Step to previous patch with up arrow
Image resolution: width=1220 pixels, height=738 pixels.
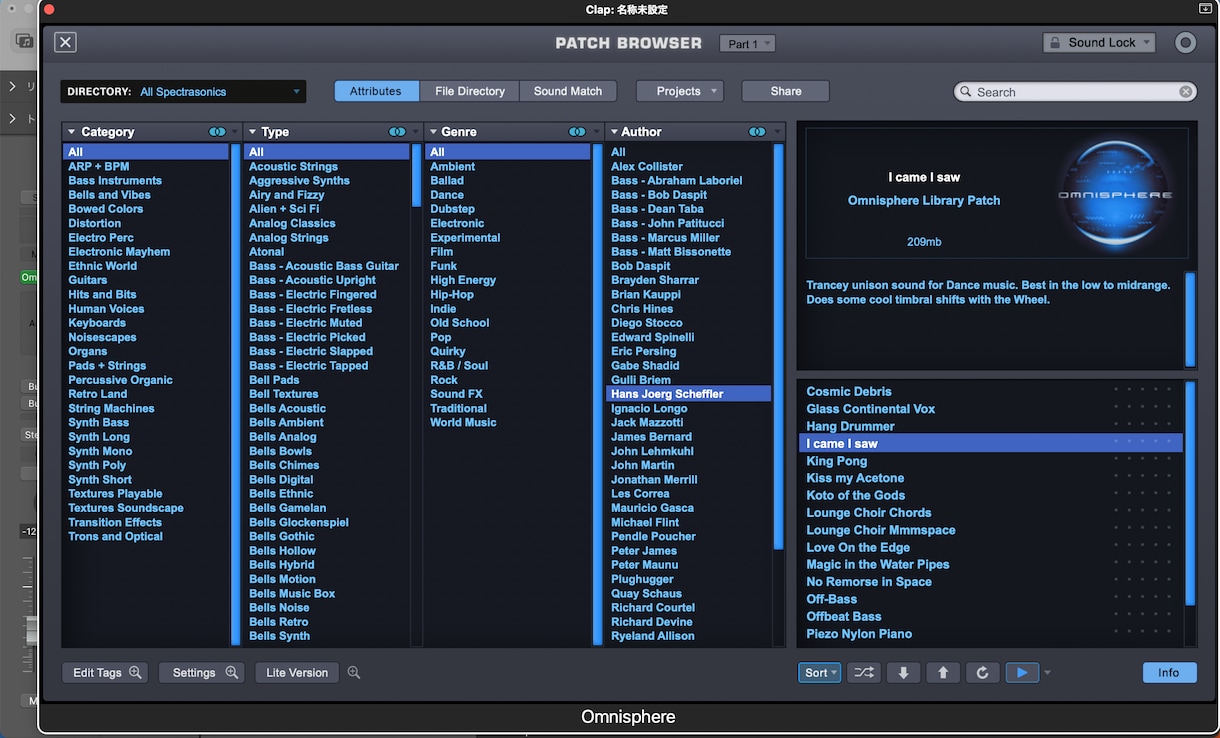pos(943,673)
